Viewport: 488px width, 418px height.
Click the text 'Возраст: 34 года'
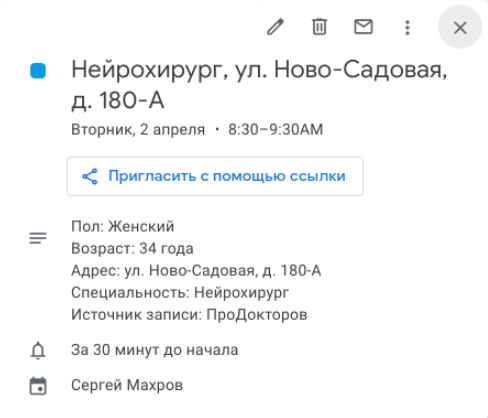pos(132,249)
